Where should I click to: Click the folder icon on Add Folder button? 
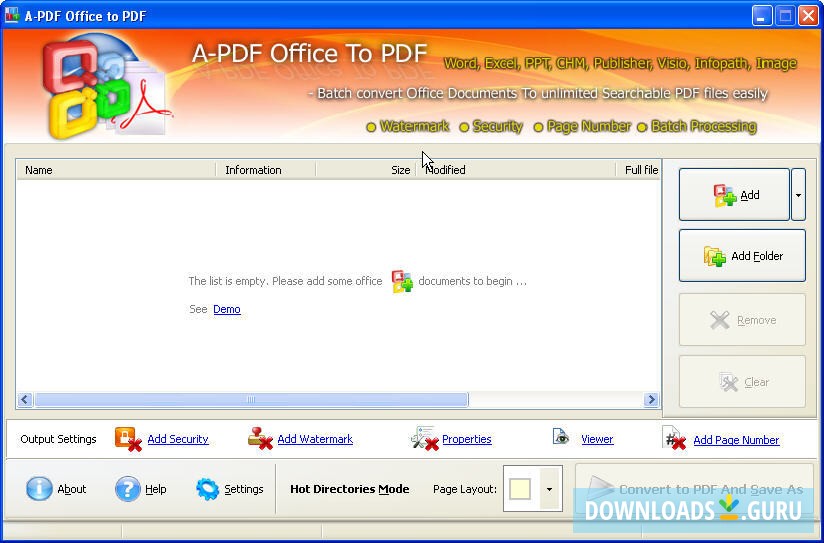click(x=715, y=256)
